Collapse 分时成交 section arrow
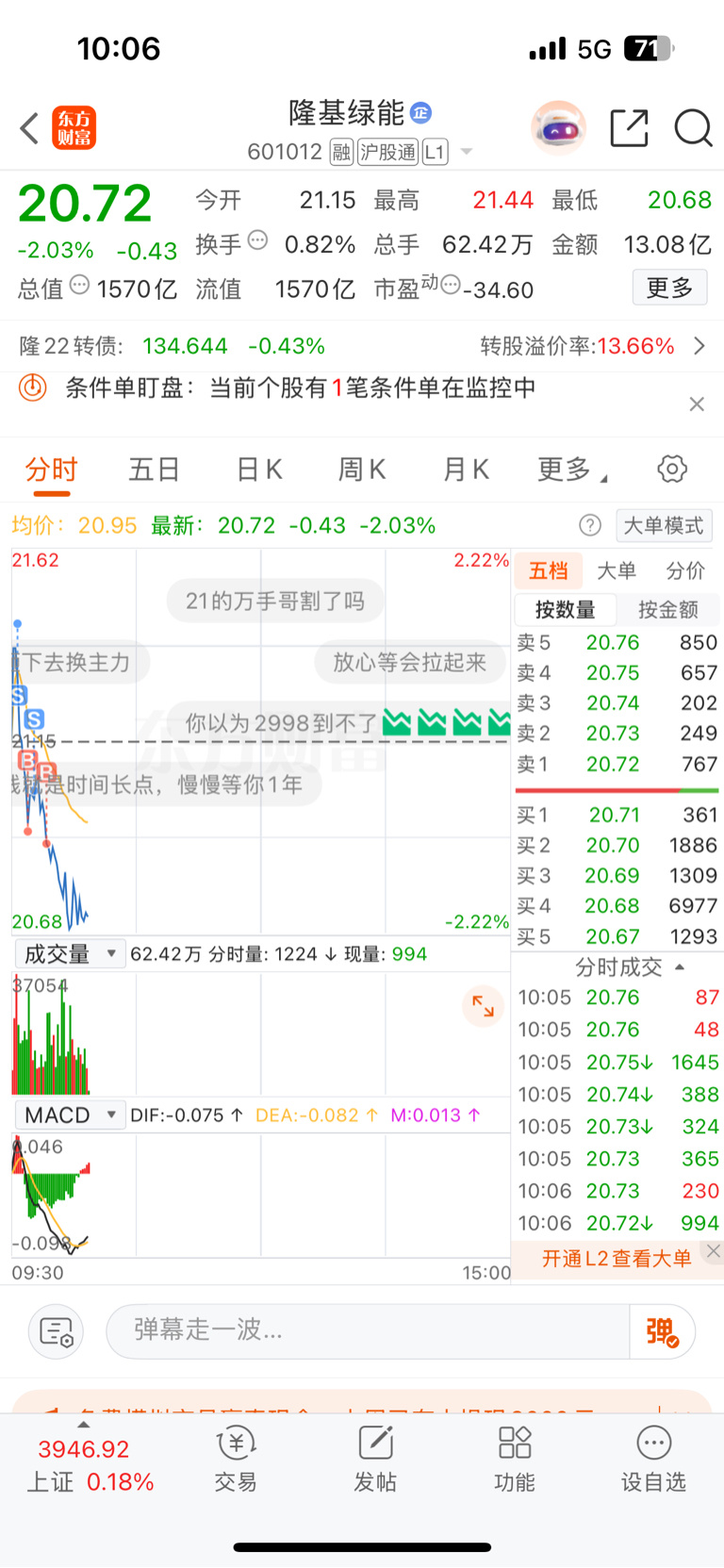Screen dimensions: 724x1568 point(680,967)
